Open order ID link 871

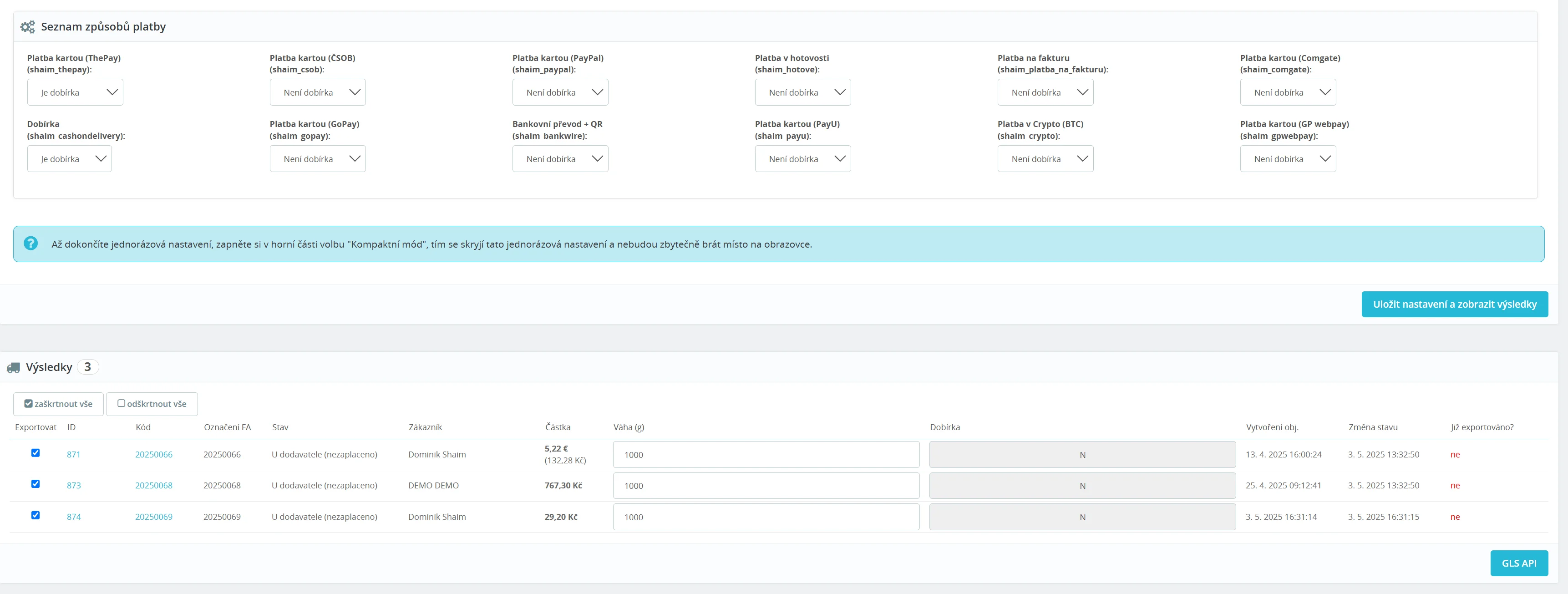pos(74,455)
